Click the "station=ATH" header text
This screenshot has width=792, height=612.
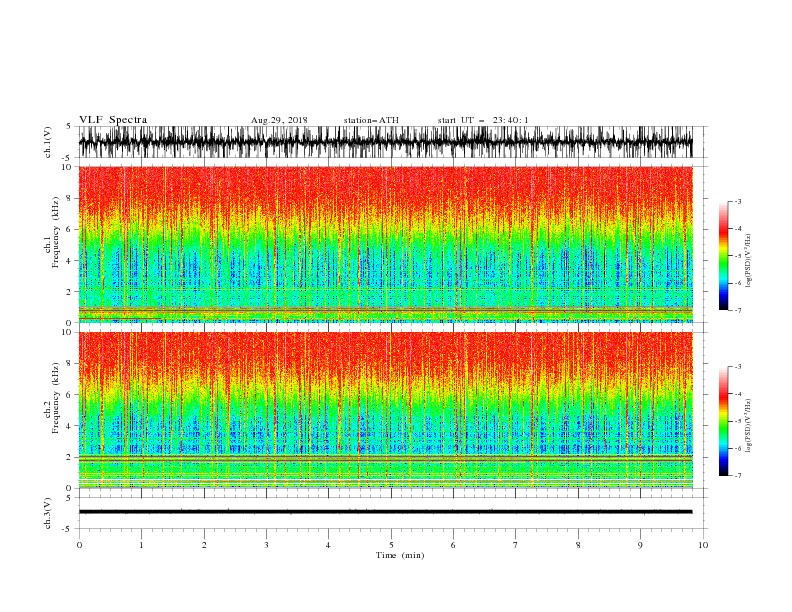tap(371, 120)
